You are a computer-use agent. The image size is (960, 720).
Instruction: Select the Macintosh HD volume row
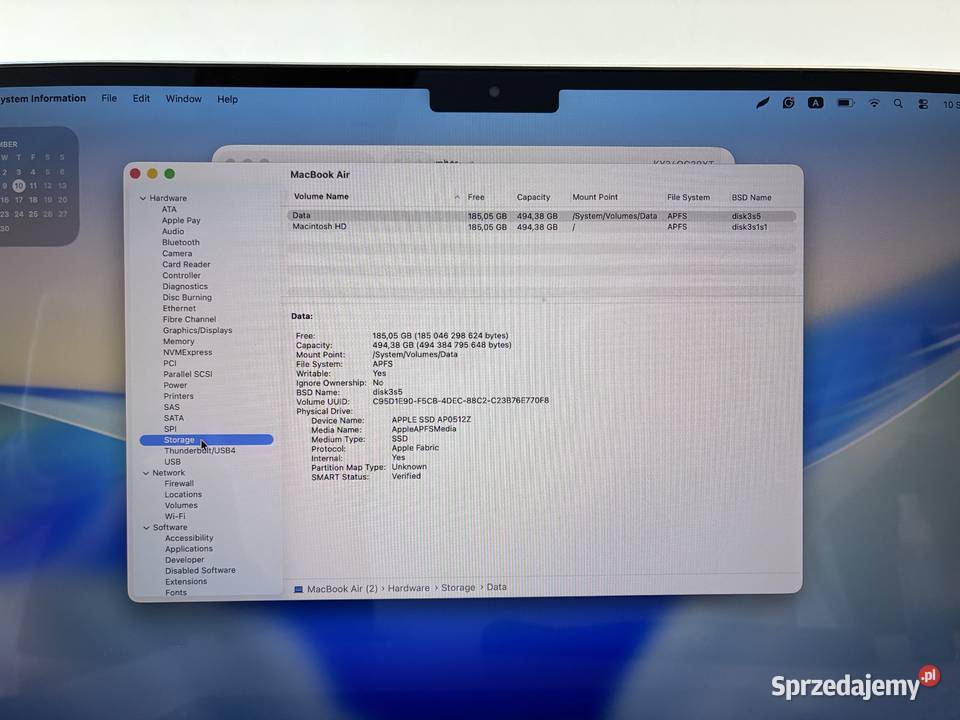[541, 227]
